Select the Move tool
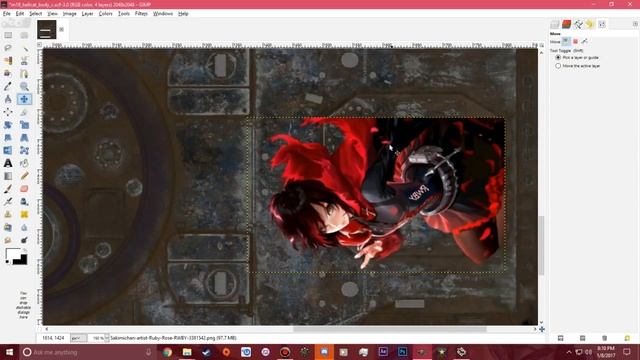The image size is (640, 360). (24, 99)
